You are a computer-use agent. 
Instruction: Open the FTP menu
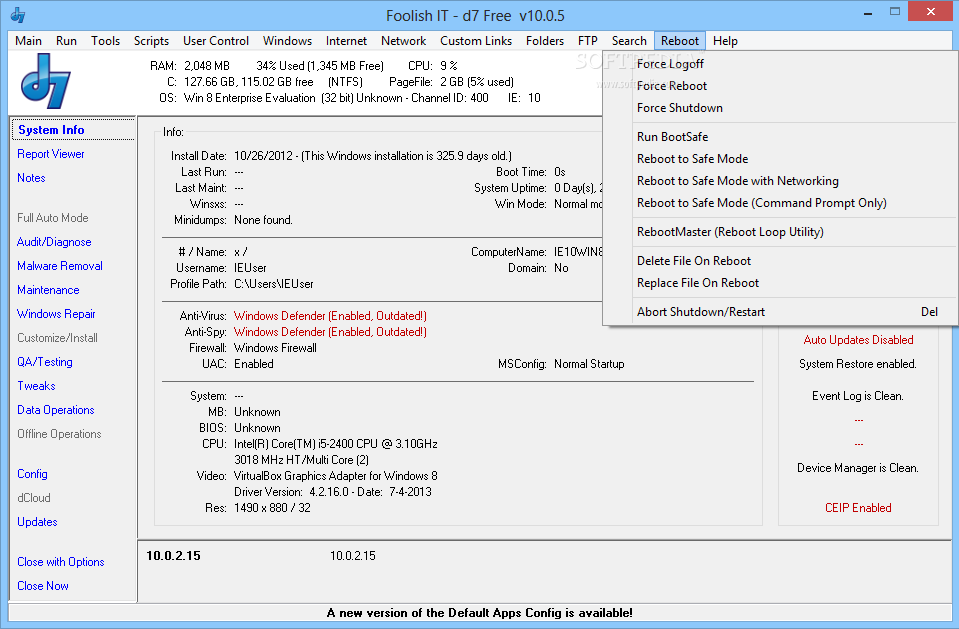[x=587, y=41]
